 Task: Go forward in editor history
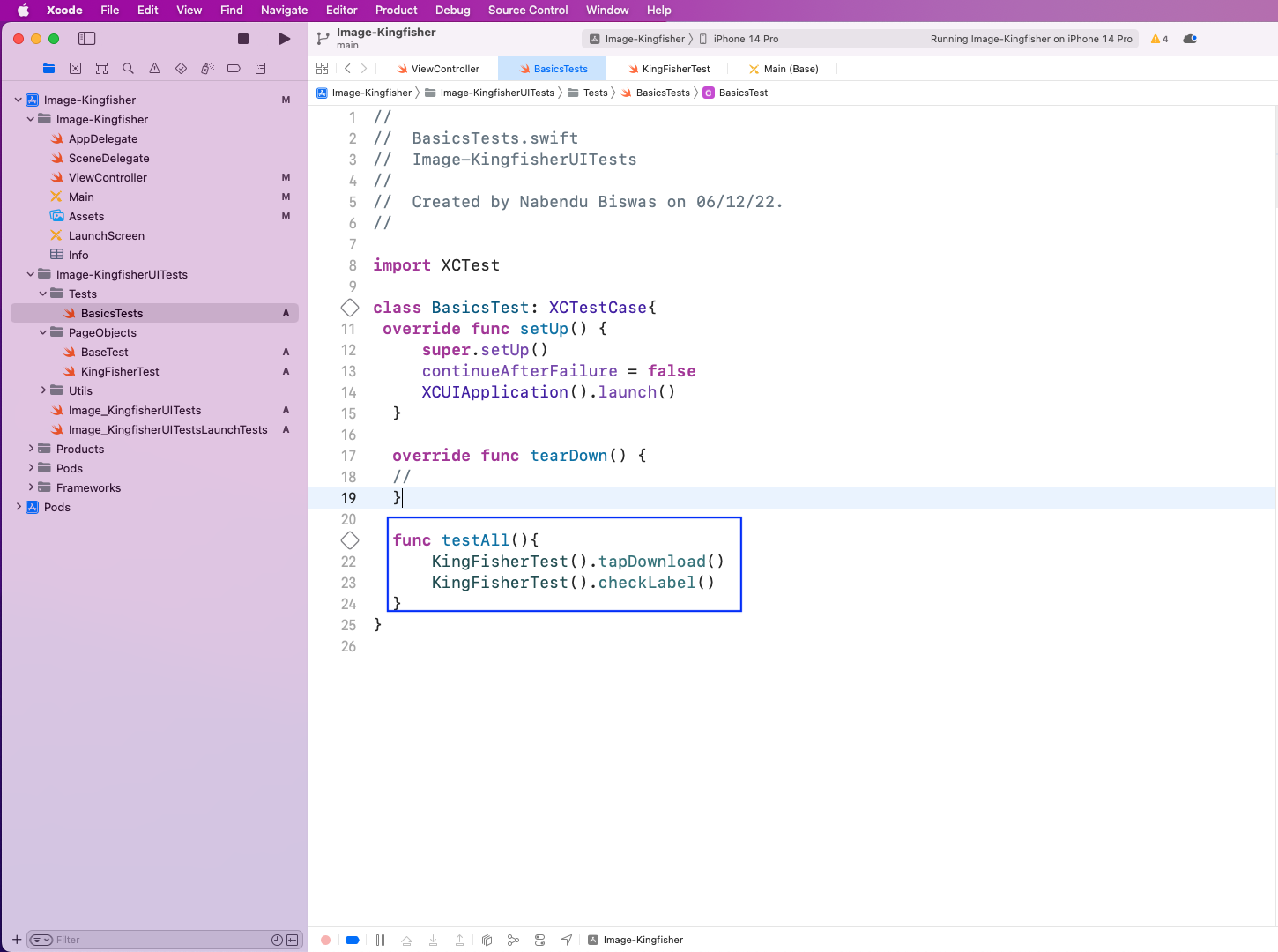click(x=364, y=69)
